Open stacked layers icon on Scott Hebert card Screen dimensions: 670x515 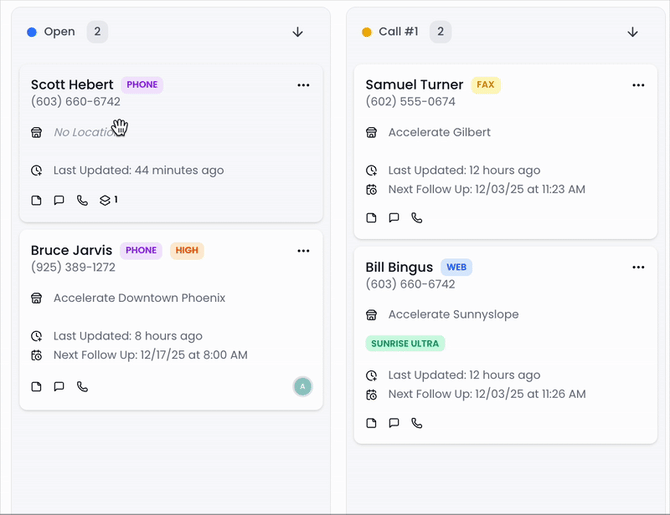[x=106, y=201]
